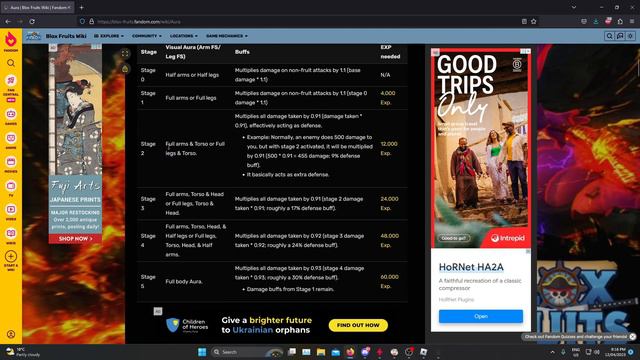Expand the Game Mechanics dropdown menu

(227, 36)
